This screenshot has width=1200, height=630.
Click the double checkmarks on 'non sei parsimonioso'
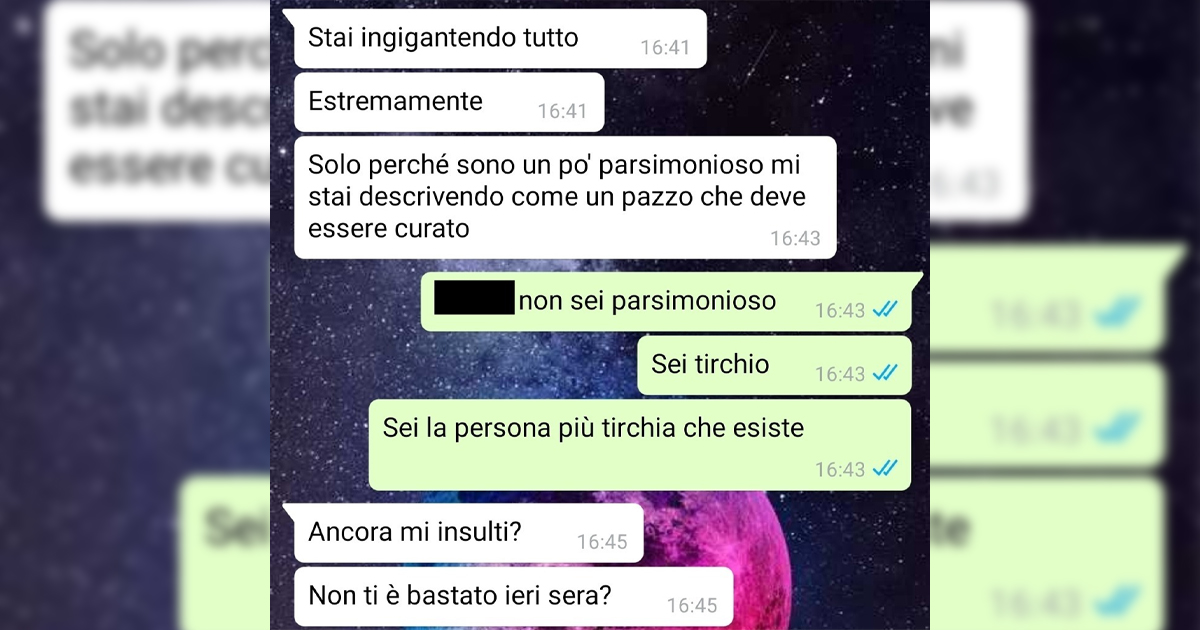pyautogui.click(x=884, y=310)
